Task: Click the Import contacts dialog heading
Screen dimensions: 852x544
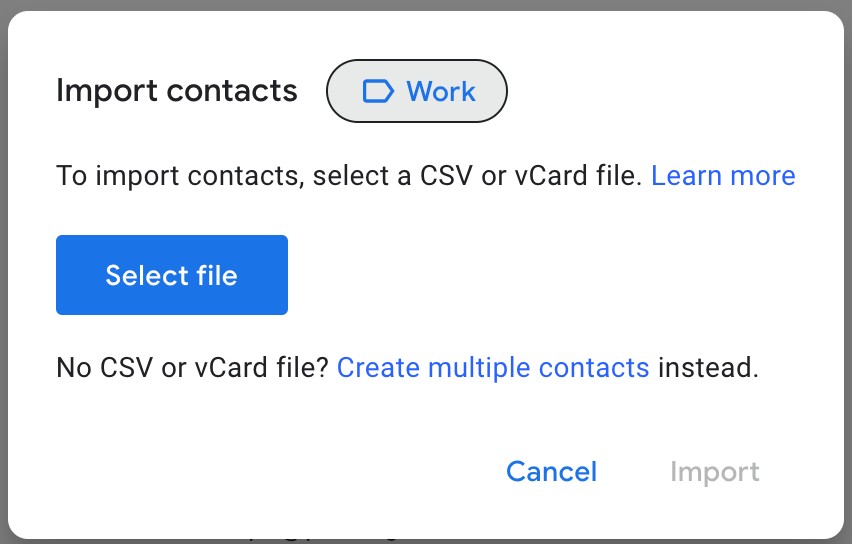Action: [177, 90]
